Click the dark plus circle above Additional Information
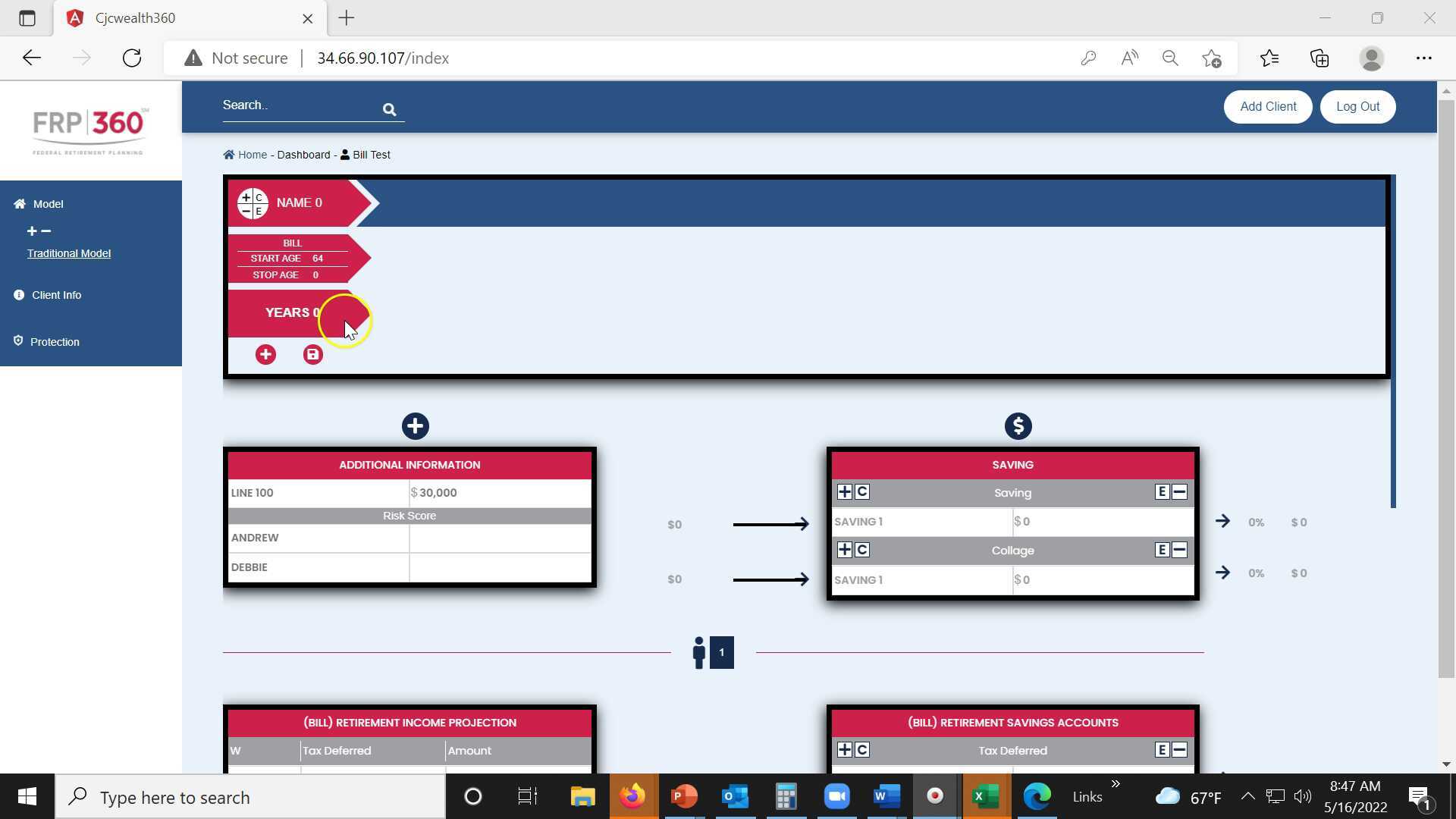Viewport: 1456px width, 819px height. 415,426
